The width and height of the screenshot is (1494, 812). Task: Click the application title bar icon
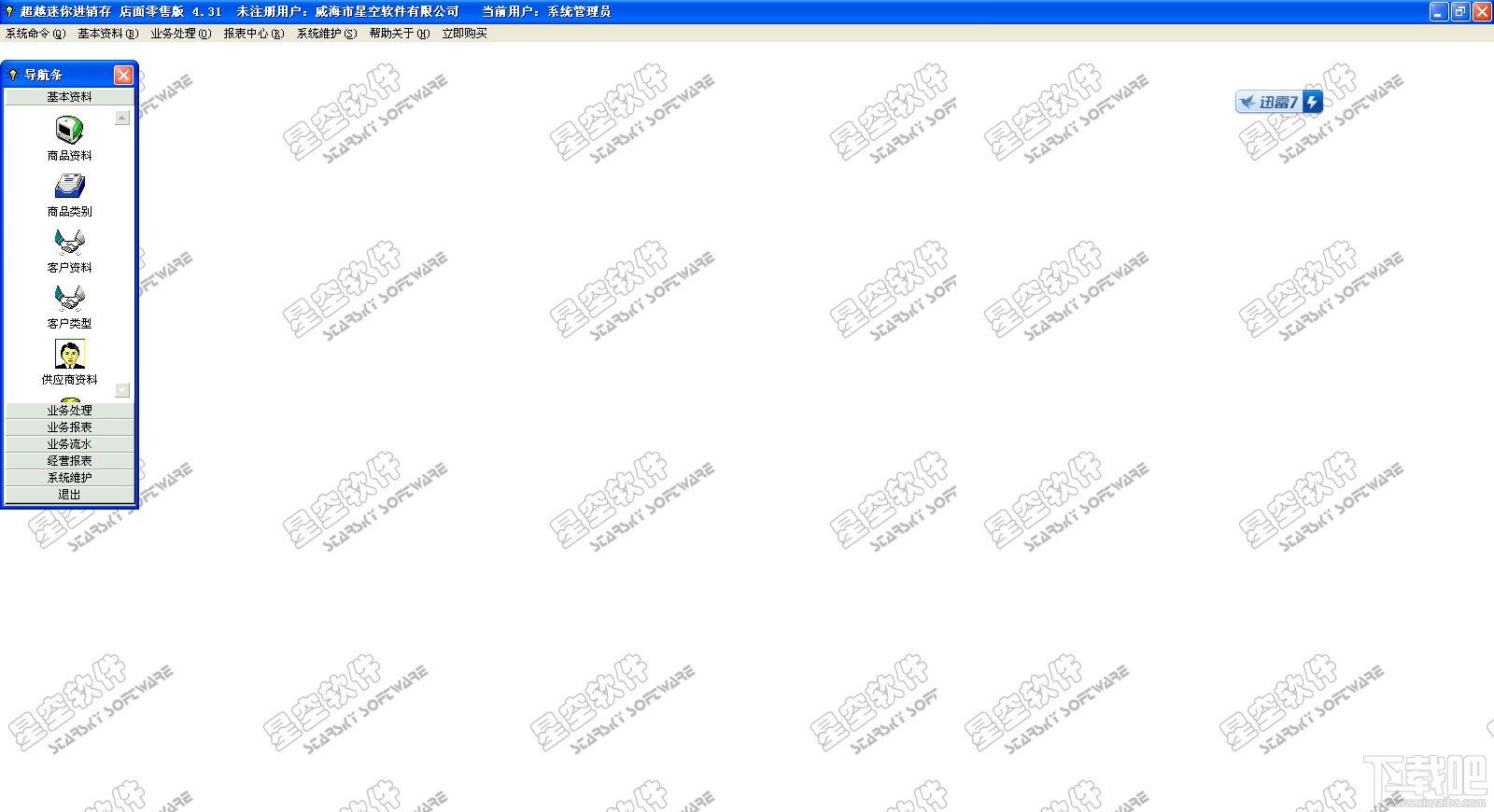(x=9, y=11)
